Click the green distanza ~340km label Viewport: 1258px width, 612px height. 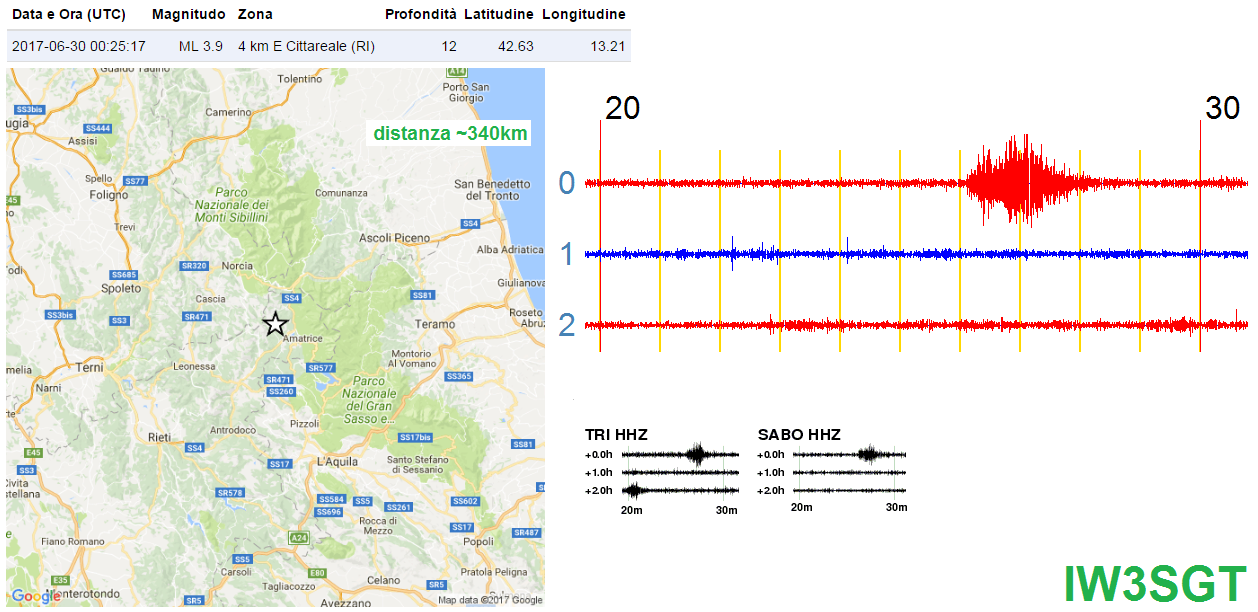(x=450, y=133)
